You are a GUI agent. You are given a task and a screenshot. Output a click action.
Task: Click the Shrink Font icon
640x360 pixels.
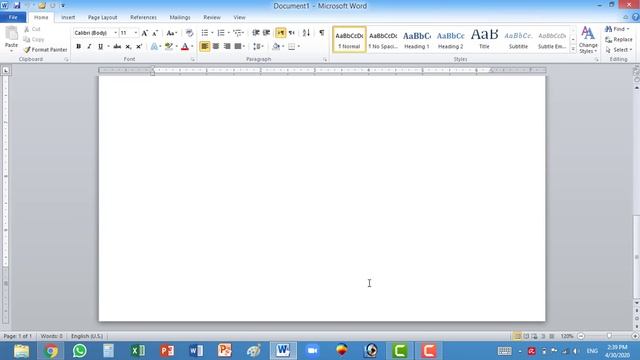coord(155,33)
